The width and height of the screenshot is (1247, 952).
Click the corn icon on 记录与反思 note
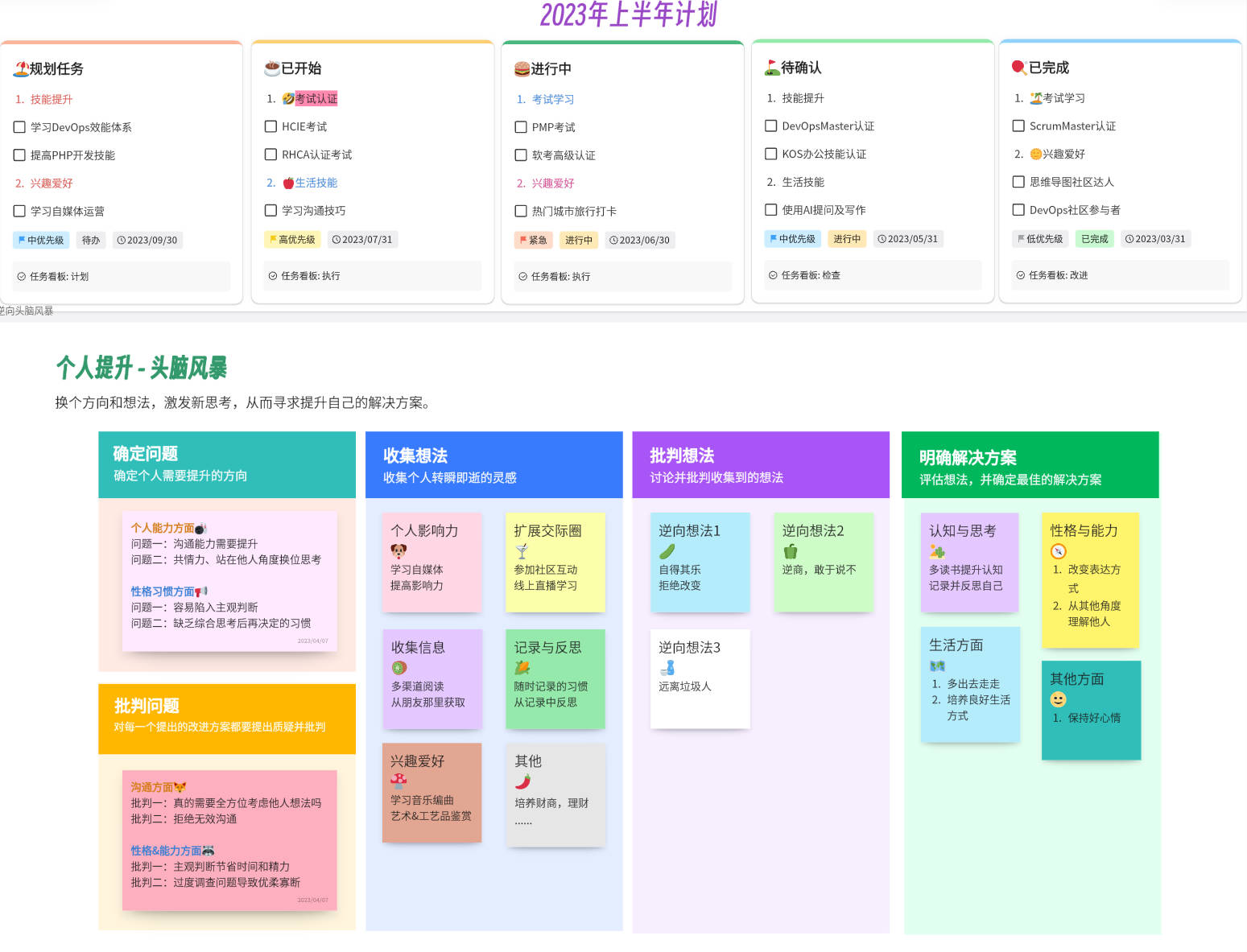coord(522,668)
